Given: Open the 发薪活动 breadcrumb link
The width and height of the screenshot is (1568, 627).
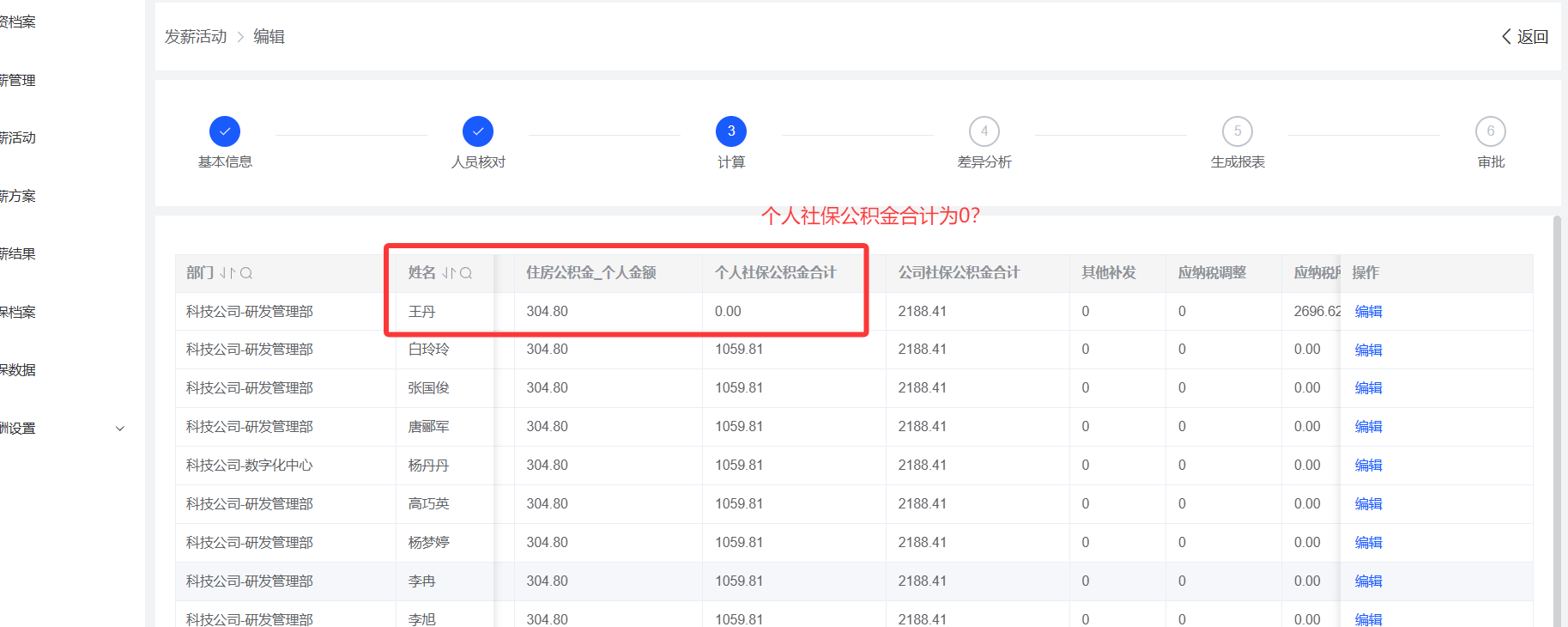Looking at the screenshot, I should coord(196,36).
